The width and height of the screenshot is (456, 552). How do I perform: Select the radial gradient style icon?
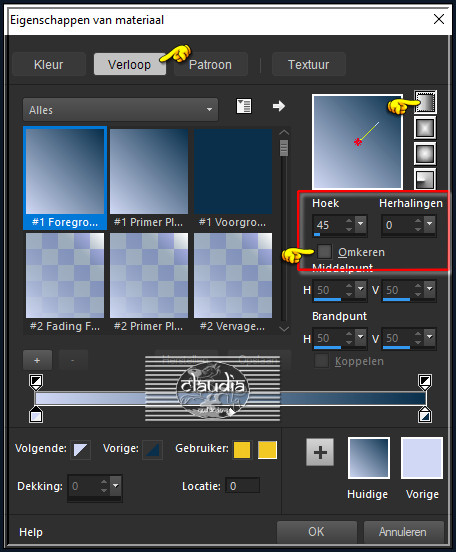[425, 179]
